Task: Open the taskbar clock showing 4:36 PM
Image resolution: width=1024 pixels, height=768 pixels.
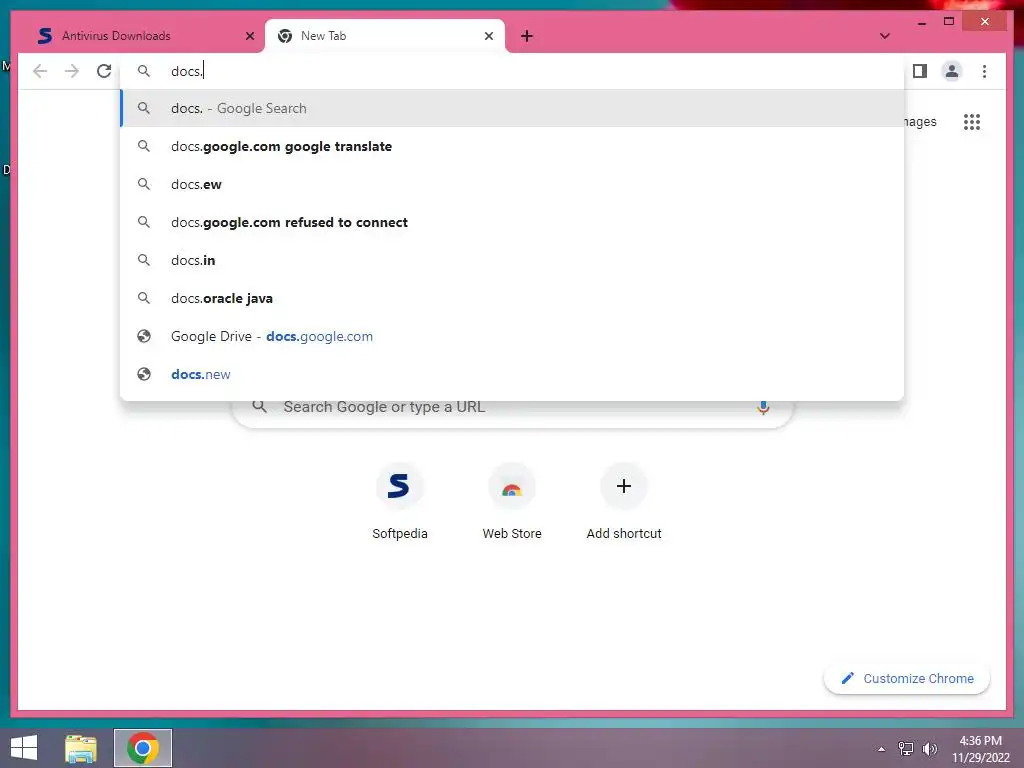Action: (980, 749)
